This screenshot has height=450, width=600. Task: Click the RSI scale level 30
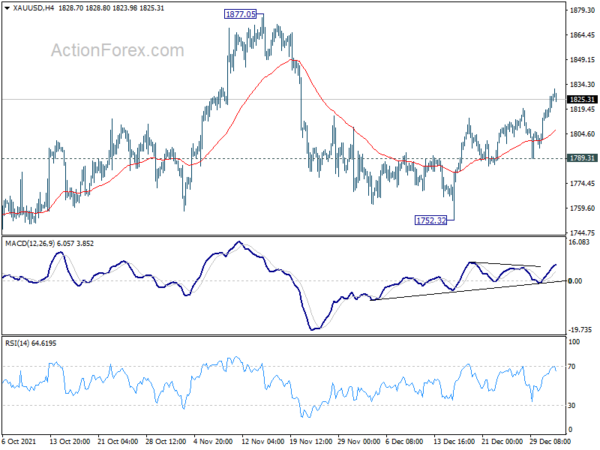[572, 405]
